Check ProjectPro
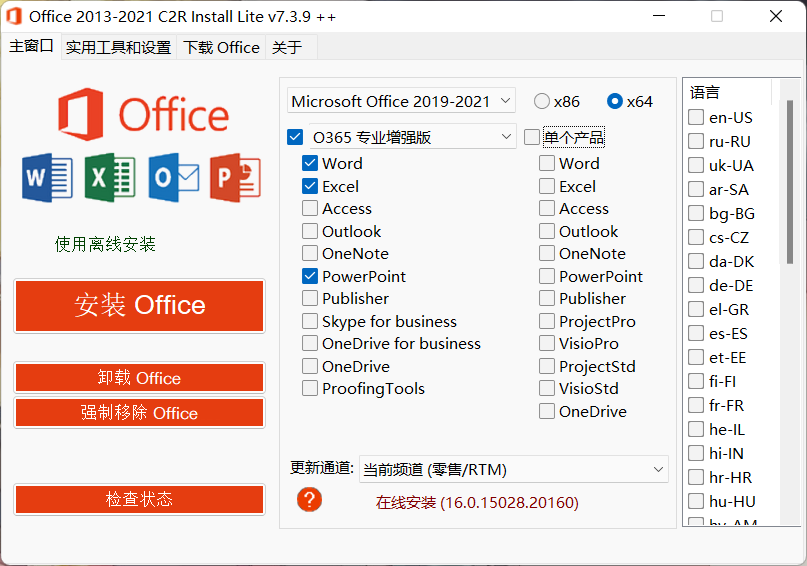 (x=547, y=321)
